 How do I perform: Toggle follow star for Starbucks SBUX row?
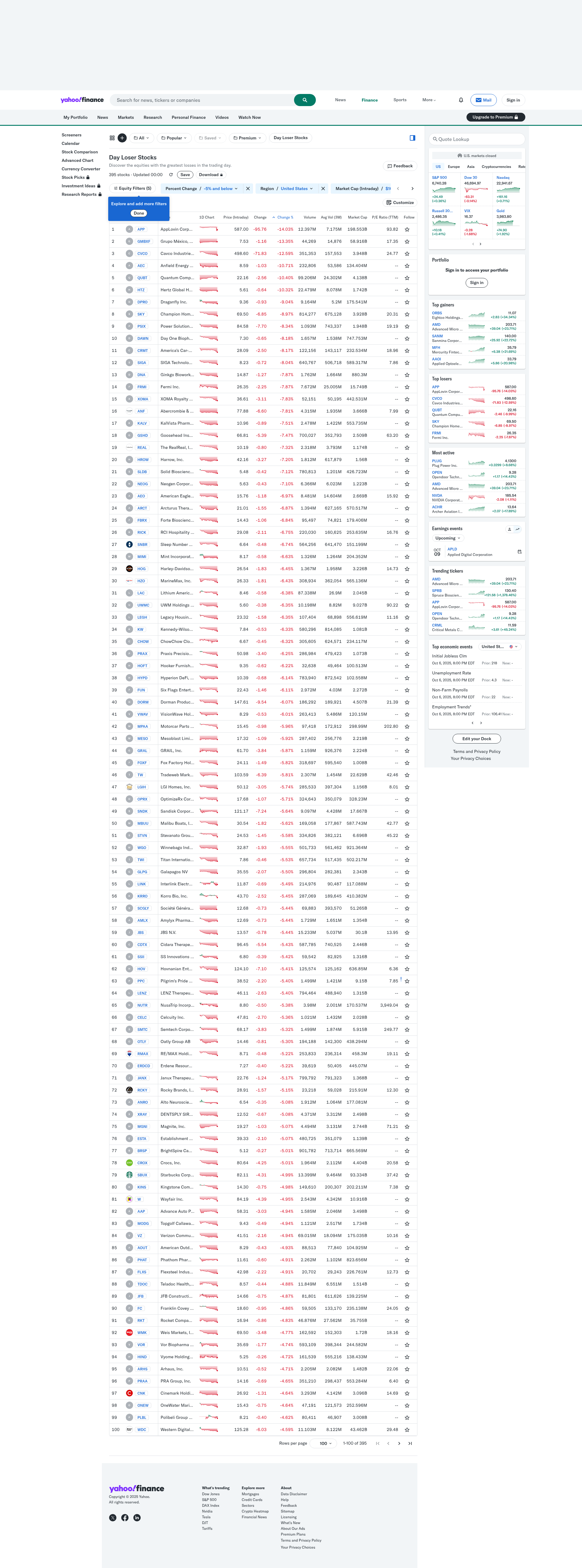click(407, 1175)
